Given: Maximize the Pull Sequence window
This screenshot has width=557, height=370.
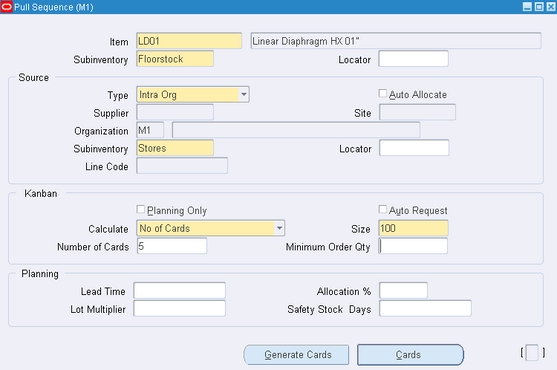Looking at the screenshot, I should (539, 7).
